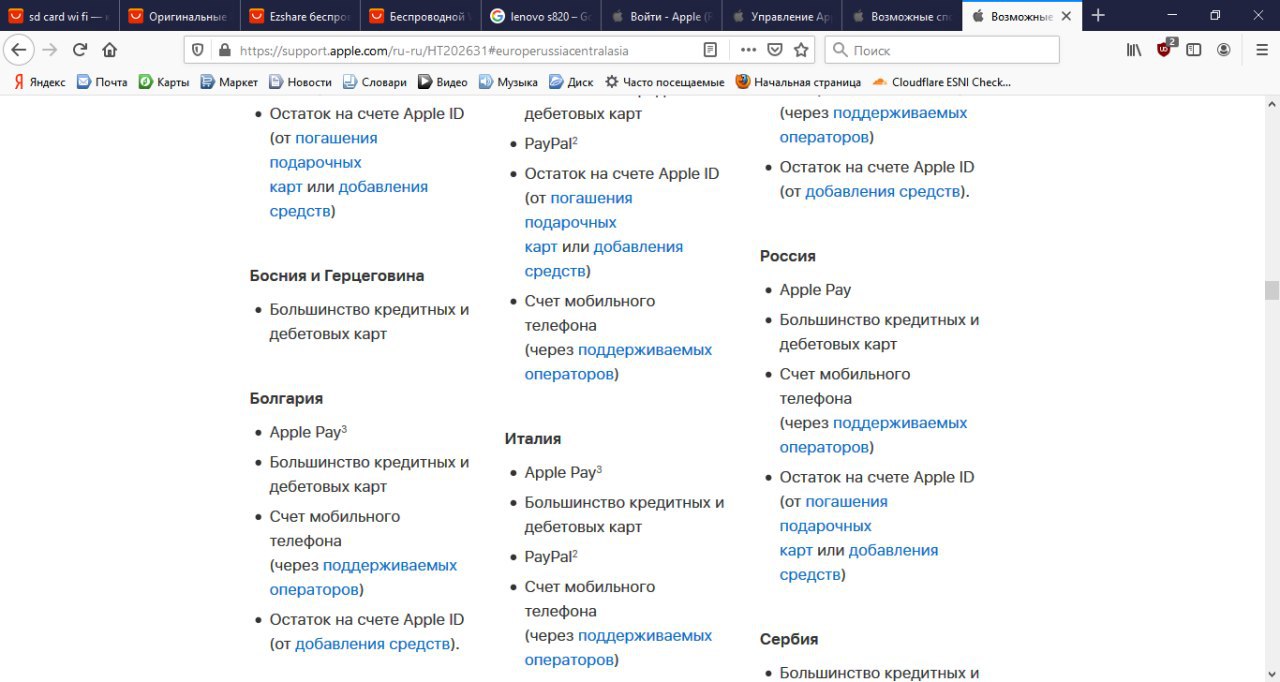Click the forward navigation arrow
This screenshot has height=682, width=1280.
click(x=50, y=50)
